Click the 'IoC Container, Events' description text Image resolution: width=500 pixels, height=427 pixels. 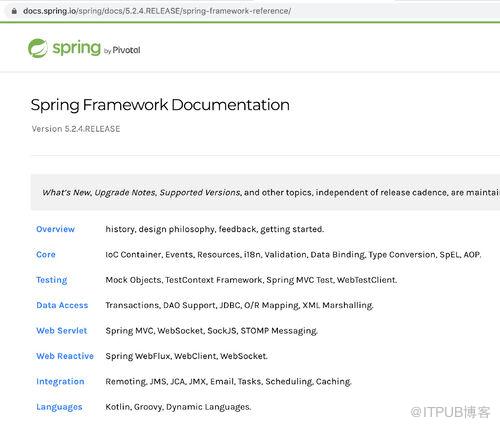[x=293, y=255]
